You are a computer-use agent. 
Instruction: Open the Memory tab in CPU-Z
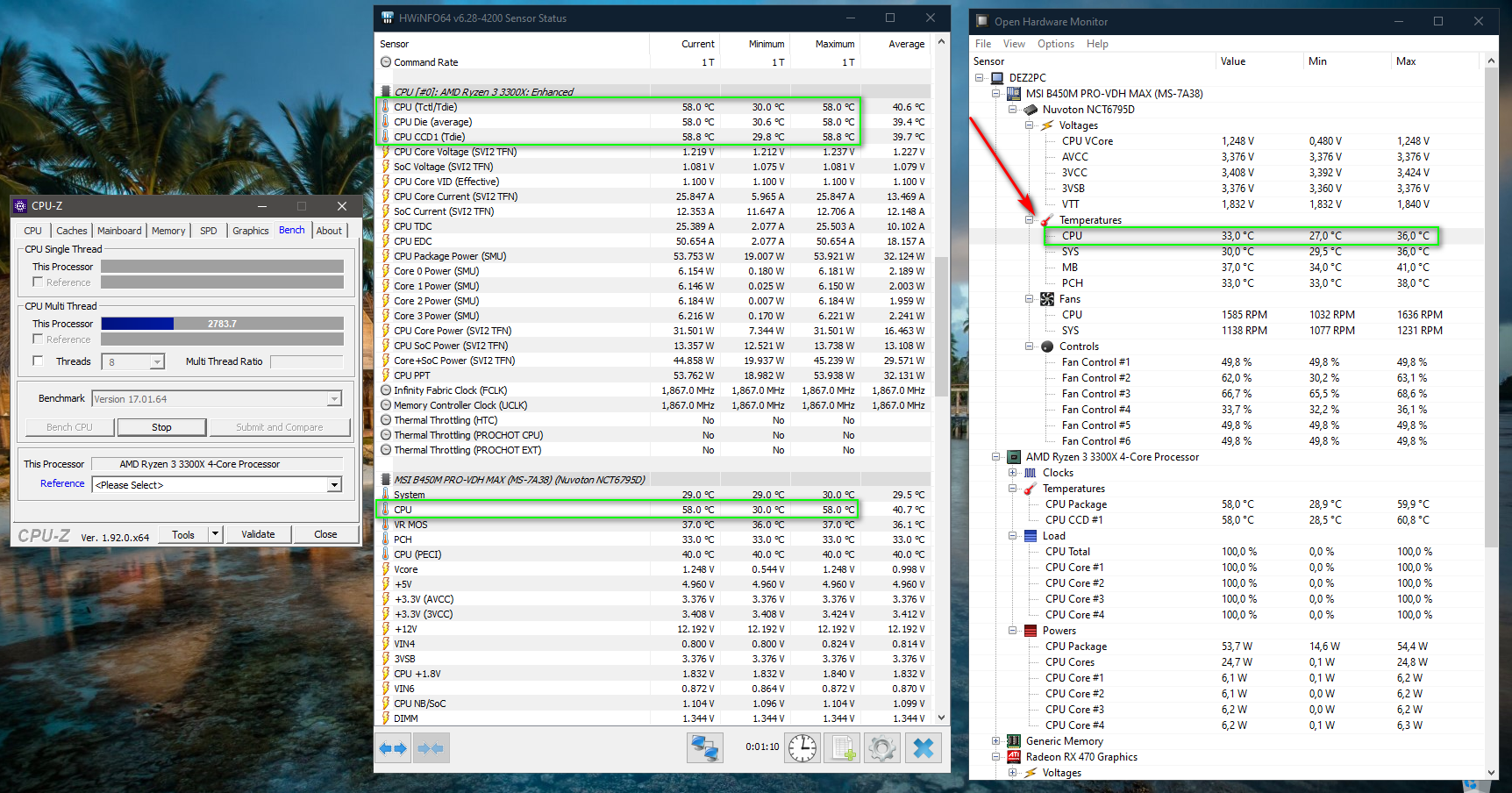(x=168, y=231)
